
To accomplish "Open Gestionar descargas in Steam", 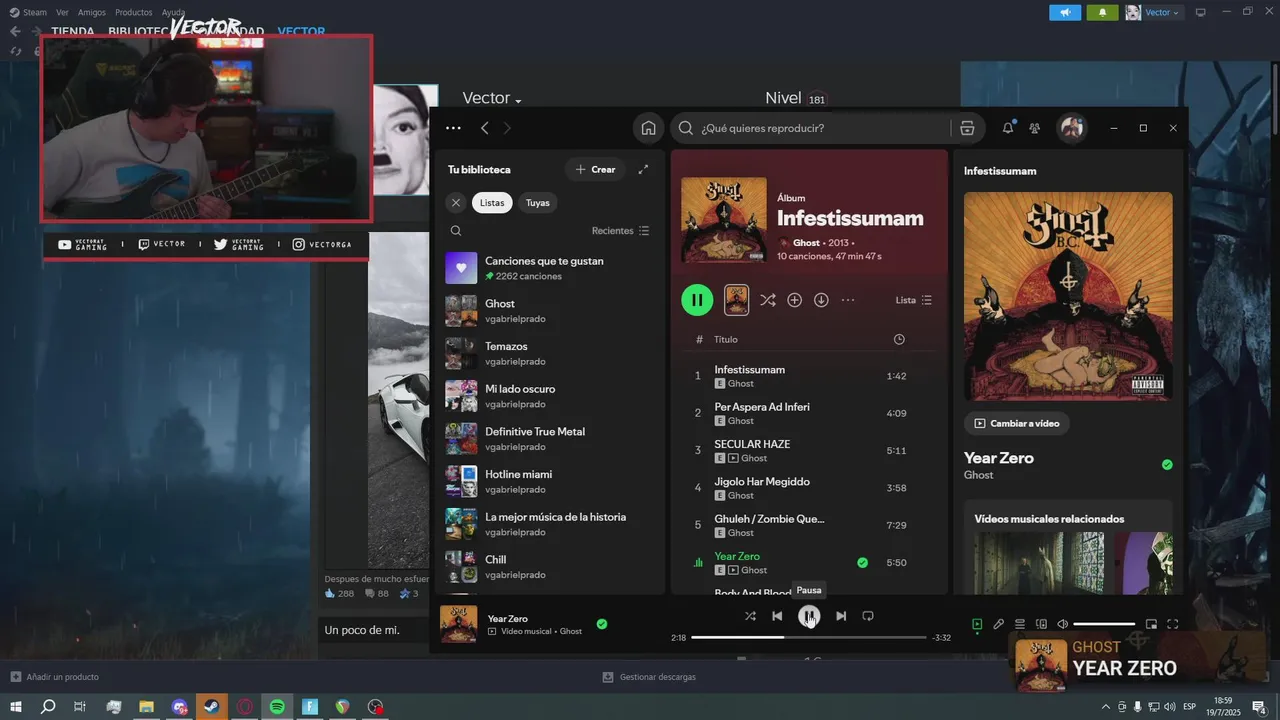I will tap(649, 677).
